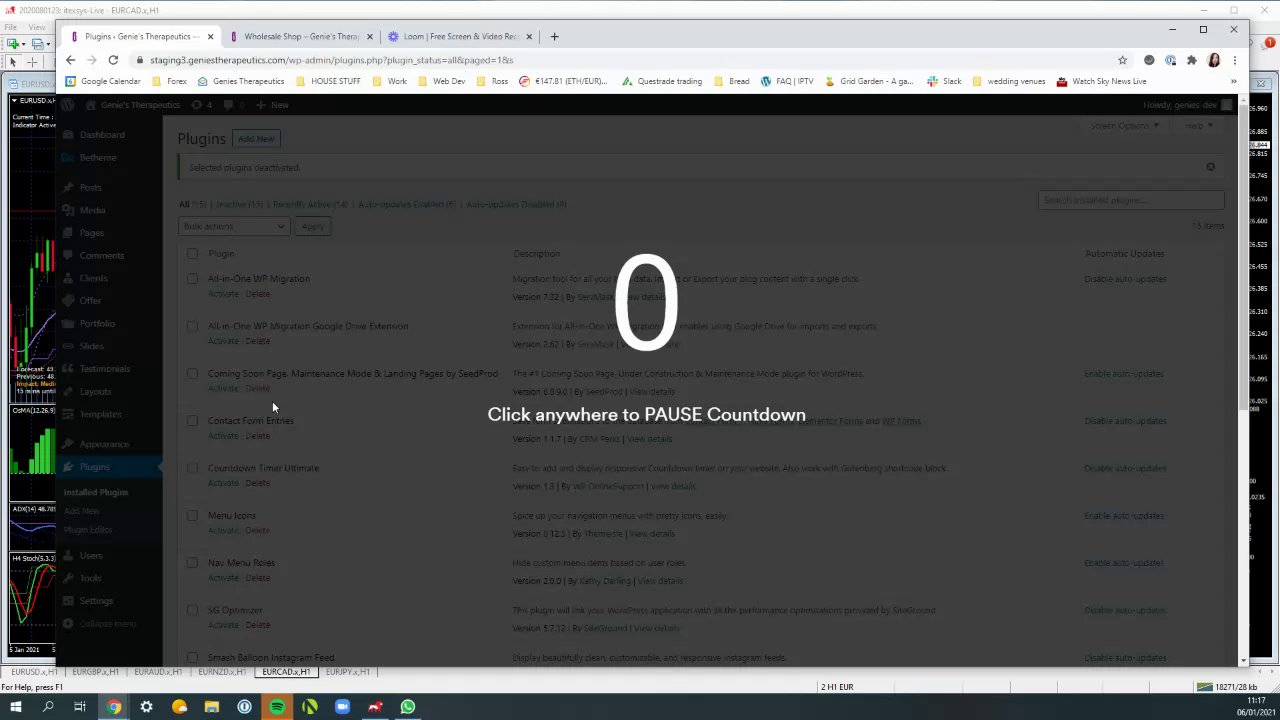Dismiss the plugins deactivated notice

(1210, 167)
